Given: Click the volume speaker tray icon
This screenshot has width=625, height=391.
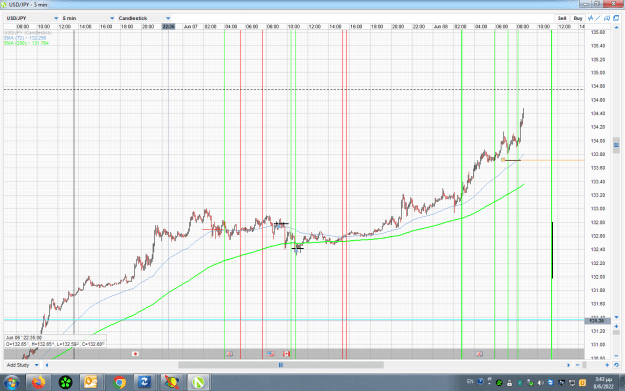Looking at the screenshot, I should point(541,383).
